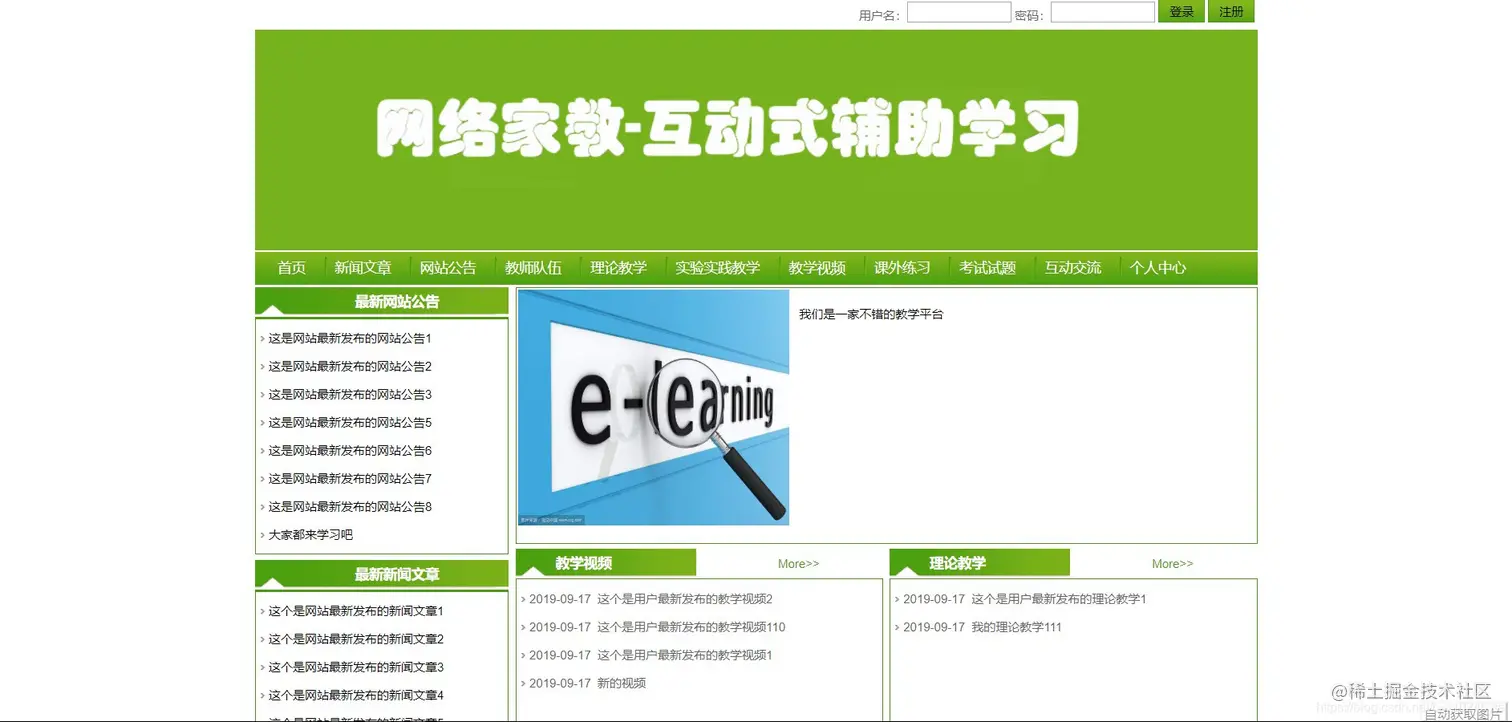Open the 大家都来学习吧 announcement
This screenshot has width=1512, height=722.
(309, 534)
